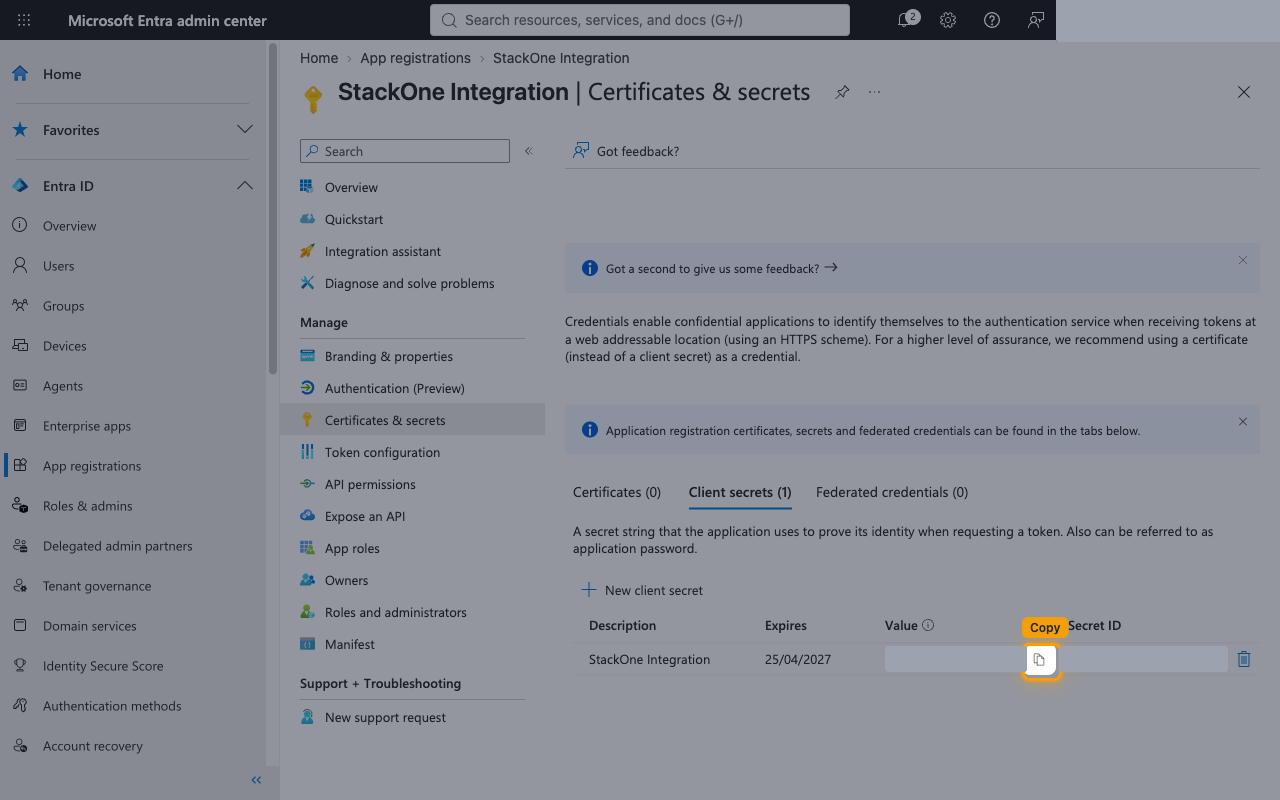Image resolution: width=1280 pixels, height=800 pixels.
Task: Open the portal waffle menu
Action: point(24,20)
